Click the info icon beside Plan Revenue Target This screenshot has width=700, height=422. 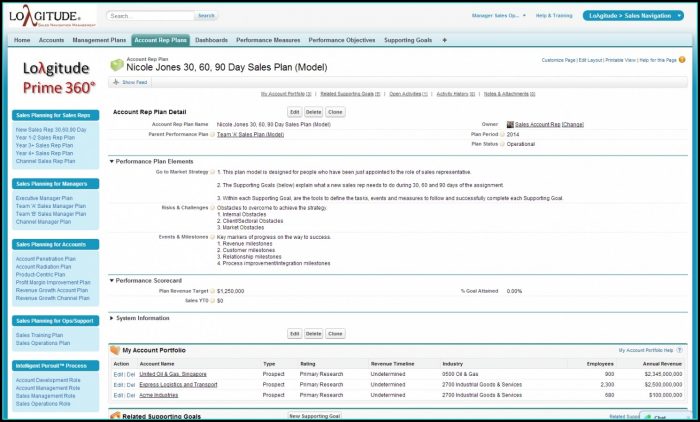pos(212,291)
